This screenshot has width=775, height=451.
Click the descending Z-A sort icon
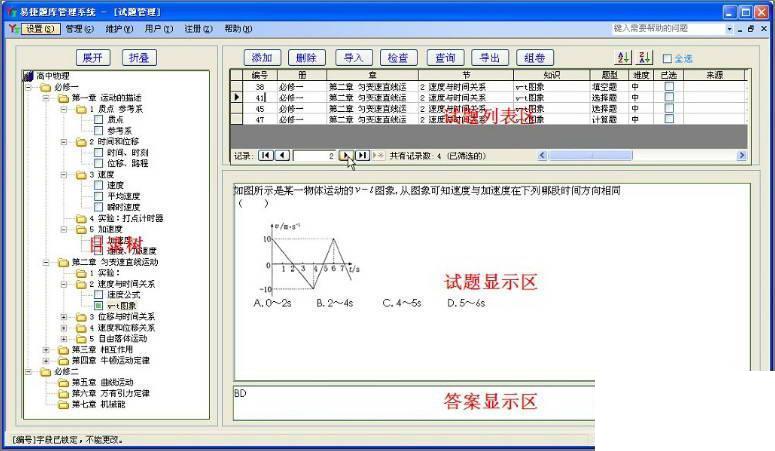click(645, 57)
